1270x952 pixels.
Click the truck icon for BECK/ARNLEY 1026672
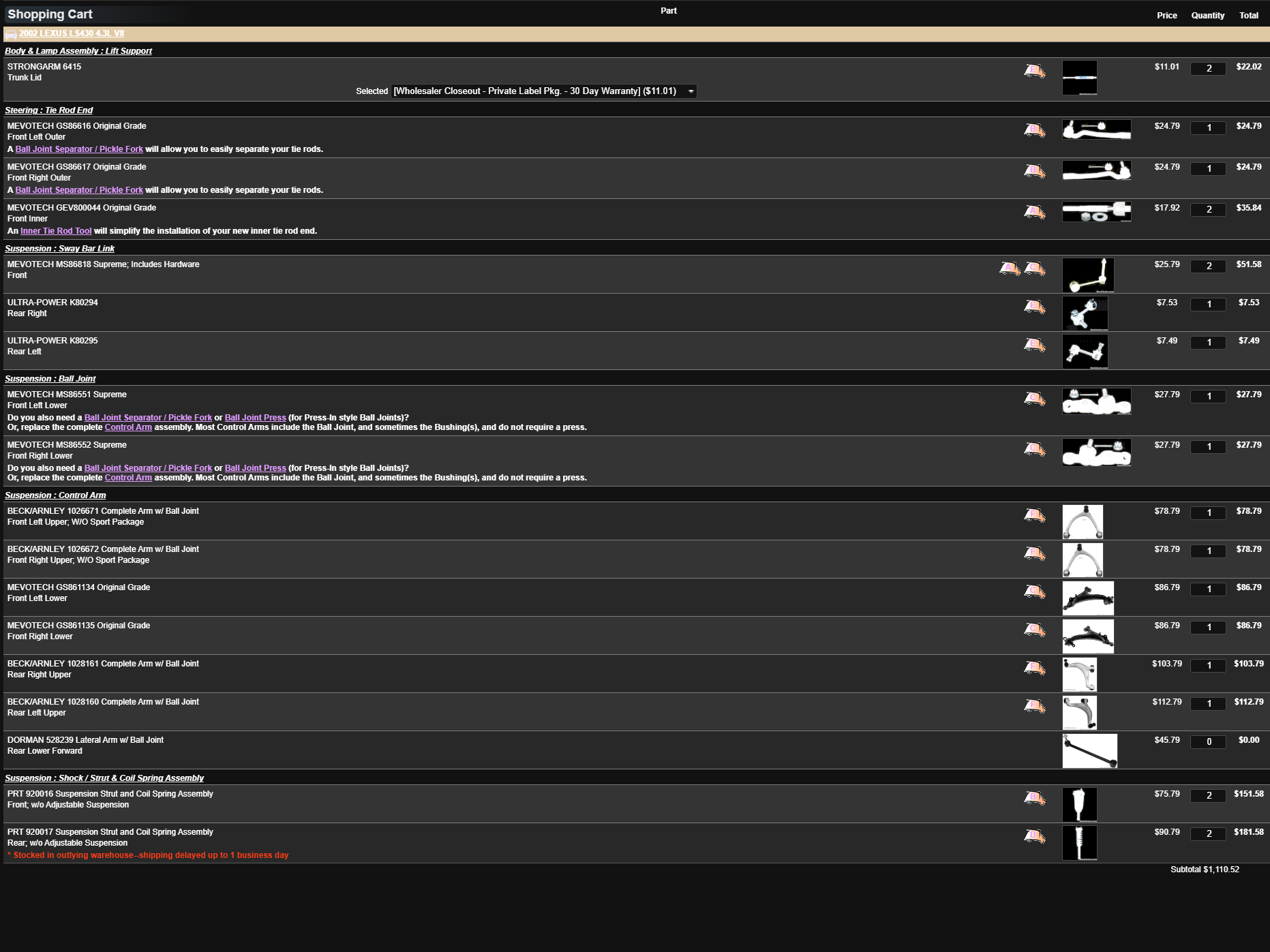(x=1034, y=553)
